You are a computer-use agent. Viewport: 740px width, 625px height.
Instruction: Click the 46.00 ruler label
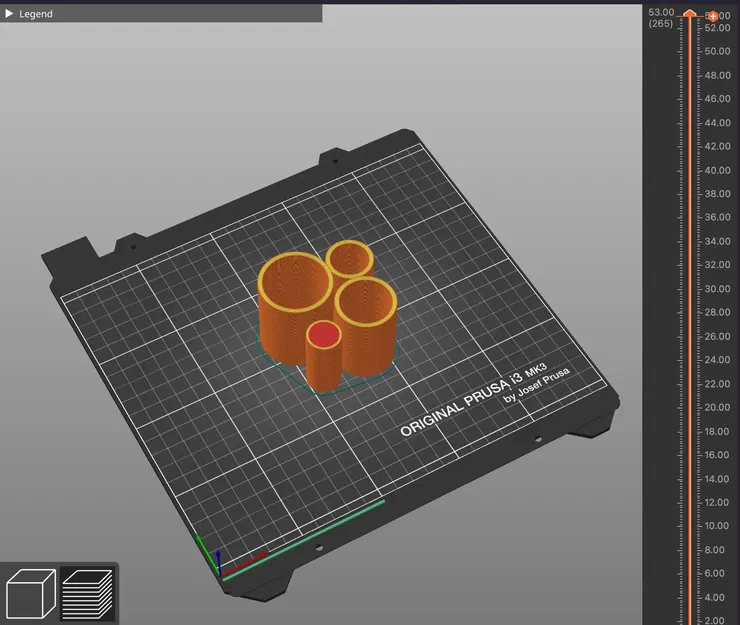coord(717,99)
